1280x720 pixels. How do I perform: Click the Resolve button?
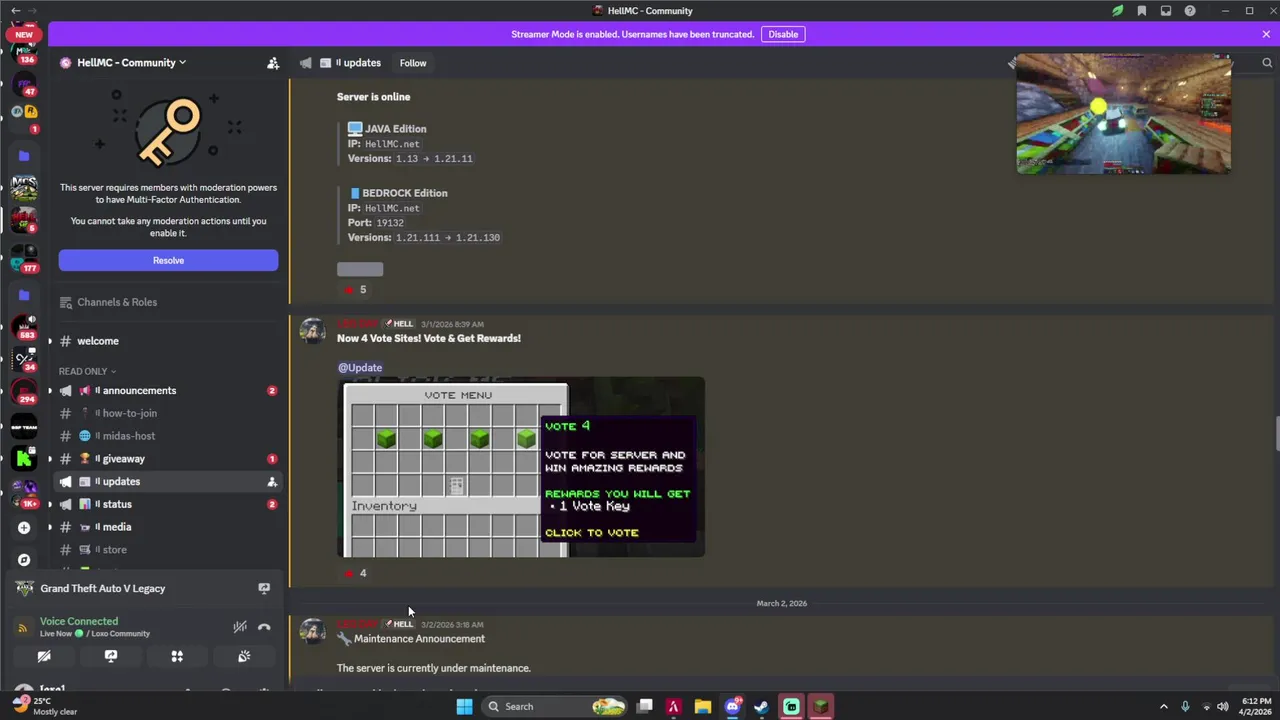pyautogui.click(x=168, y=260)
